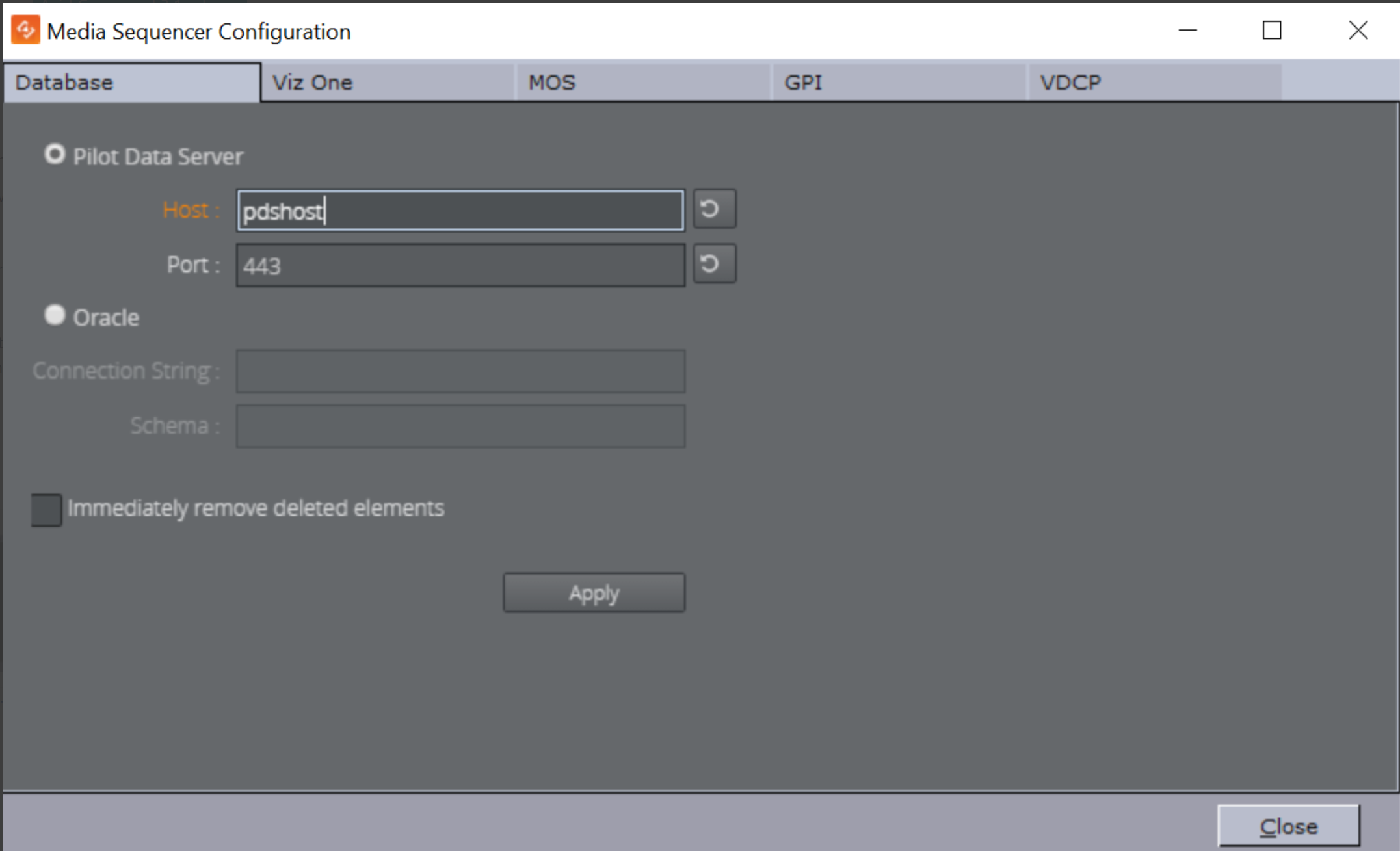Click the Close button at bottom
This screenshot has height=851, width=1400.
(x=1288, y=826)
